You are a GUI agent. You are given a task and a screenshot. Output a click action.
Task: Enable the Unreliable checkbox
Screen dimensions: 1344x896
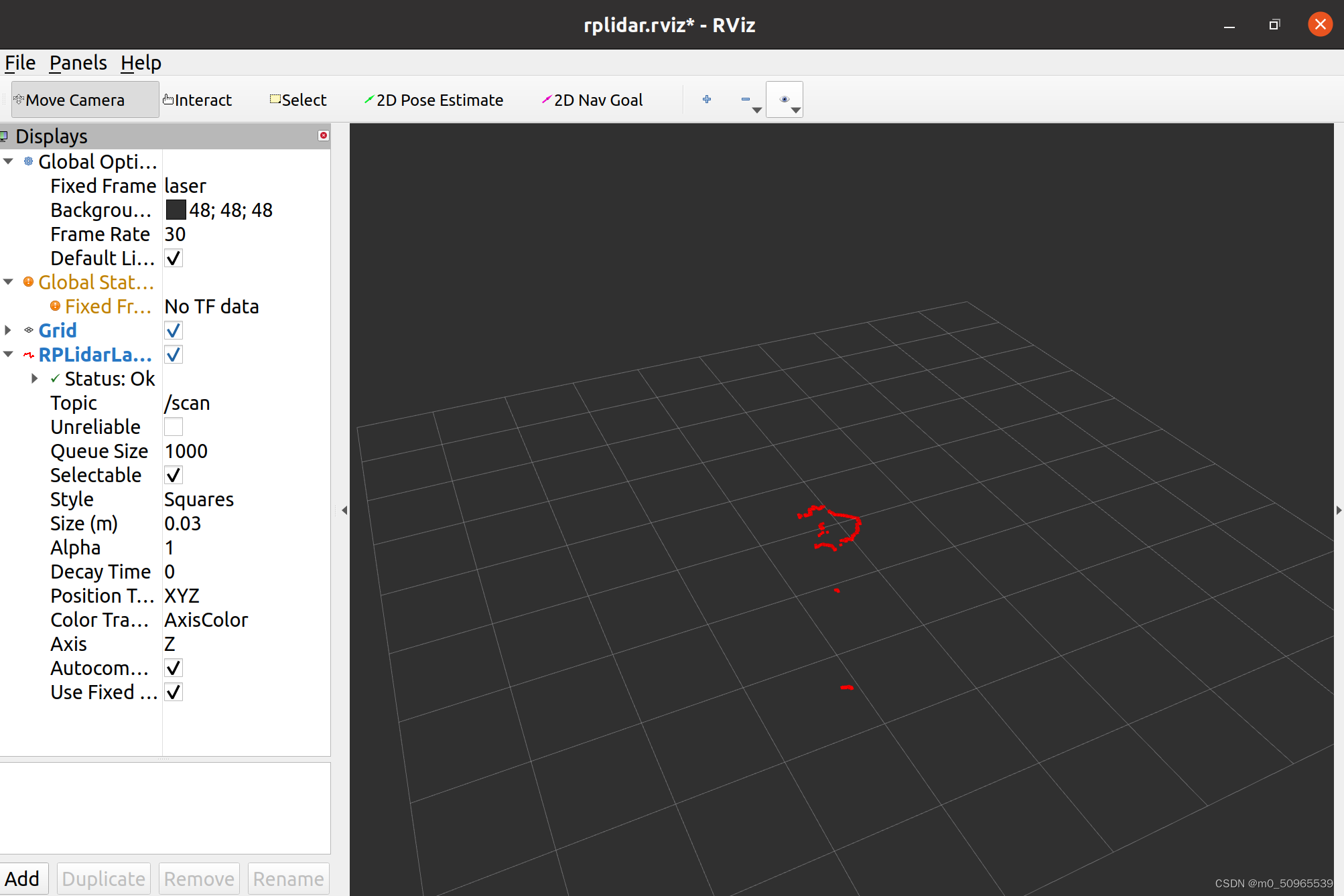(174, 427)
